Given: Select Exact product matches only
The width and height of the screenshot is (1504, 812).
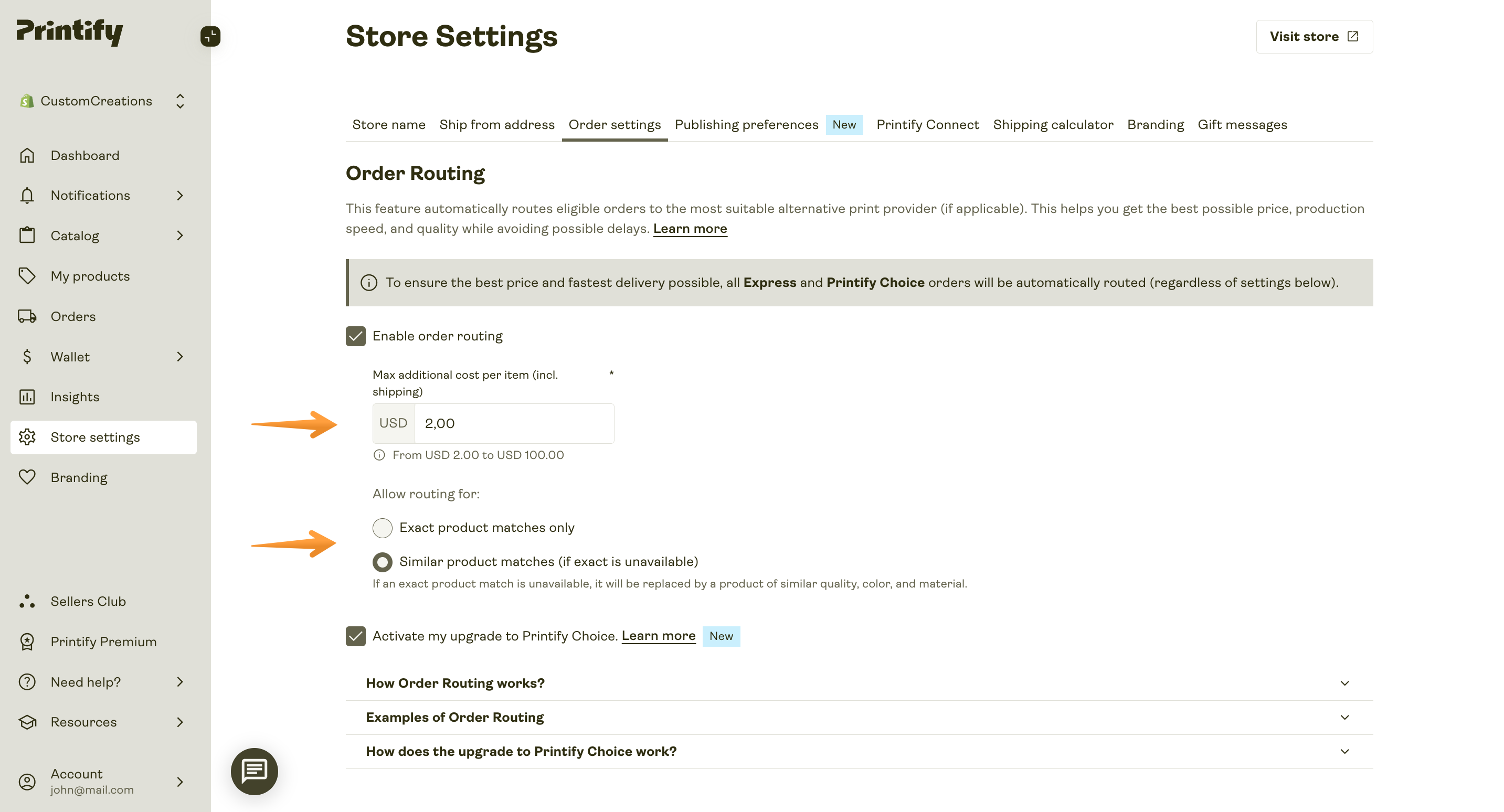Looking at the screenshot, I should tap(383, 527).
